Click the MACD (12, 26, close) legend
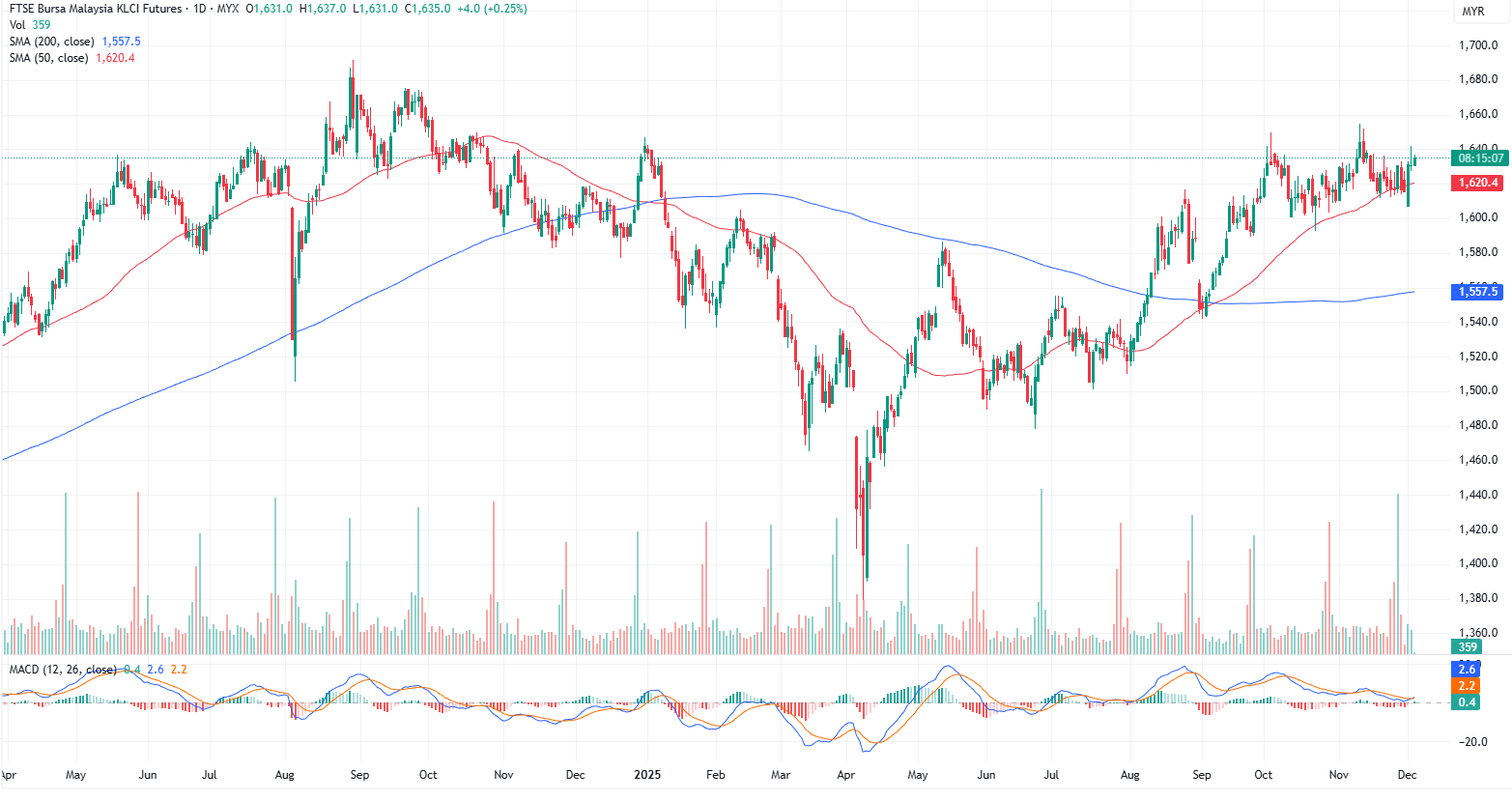Screen dimensions: 1512x801 click(x=62, y=670)
